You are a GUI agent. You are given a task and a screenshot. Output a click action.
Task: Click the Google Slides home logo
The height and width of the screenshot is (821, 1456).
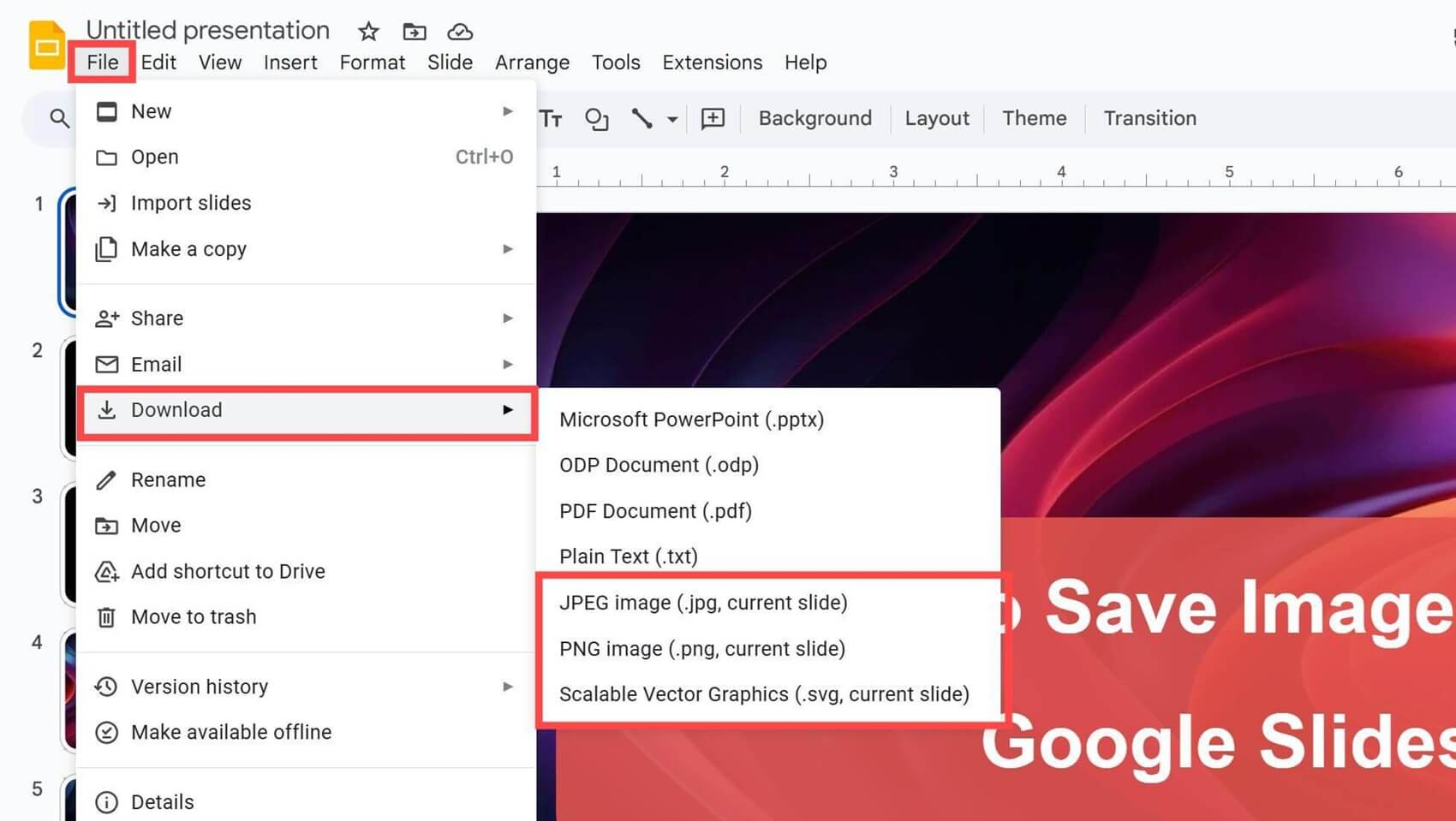coord(46,45)
